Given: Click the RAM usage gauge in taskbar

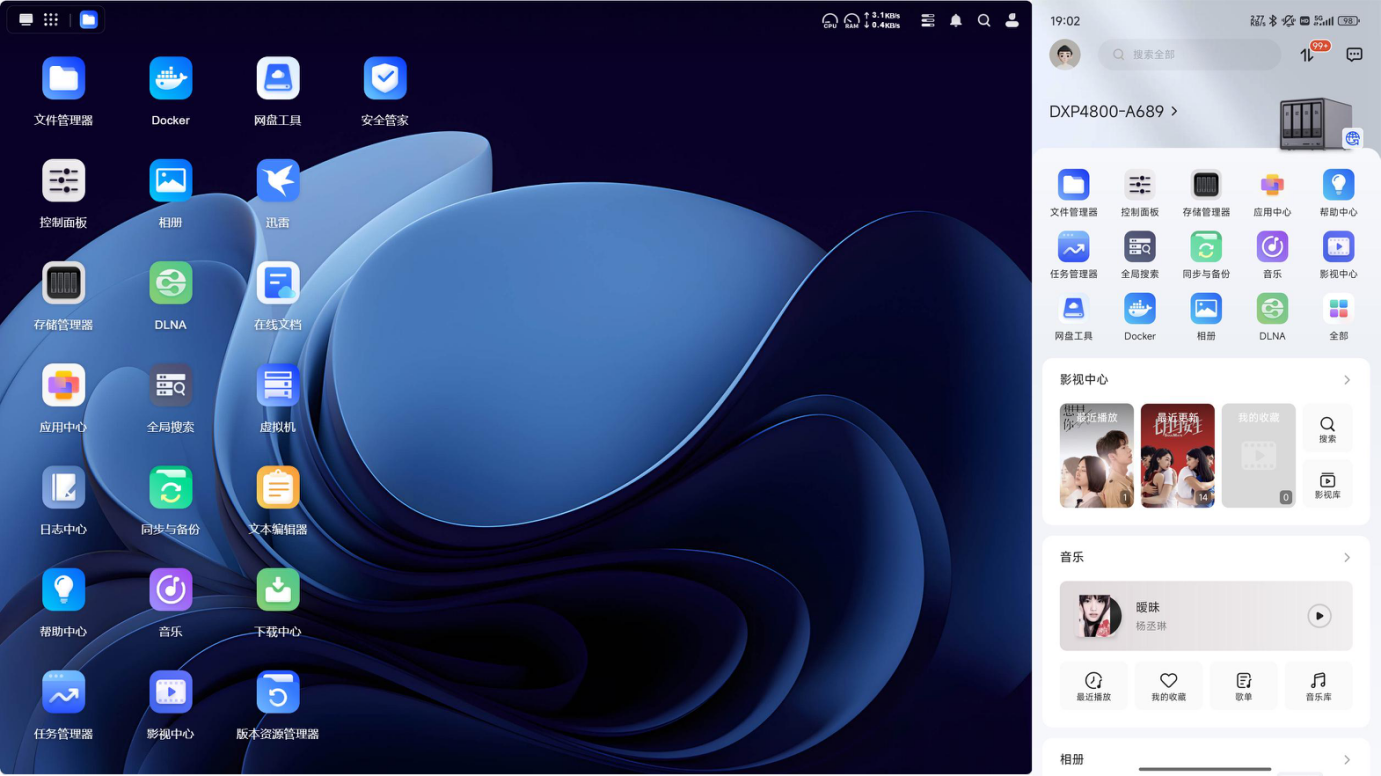Looking at the screenshot, I should (852, 20).
